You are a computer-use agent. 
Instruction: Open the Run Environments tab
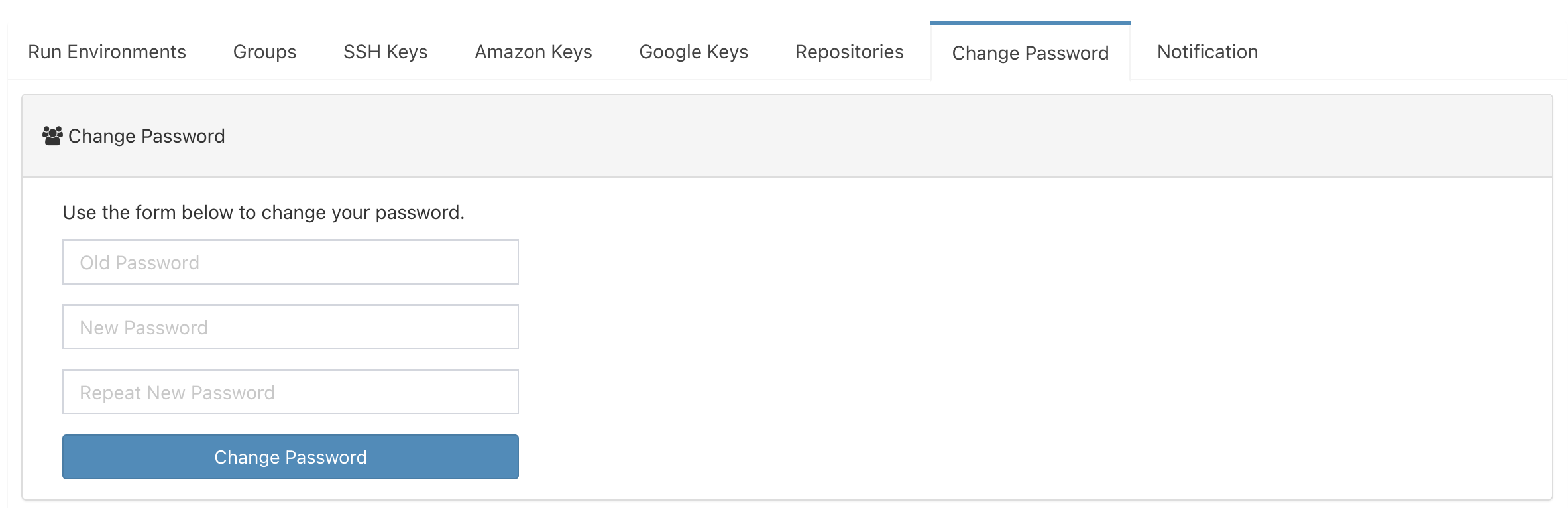click(x=107, y=52)
